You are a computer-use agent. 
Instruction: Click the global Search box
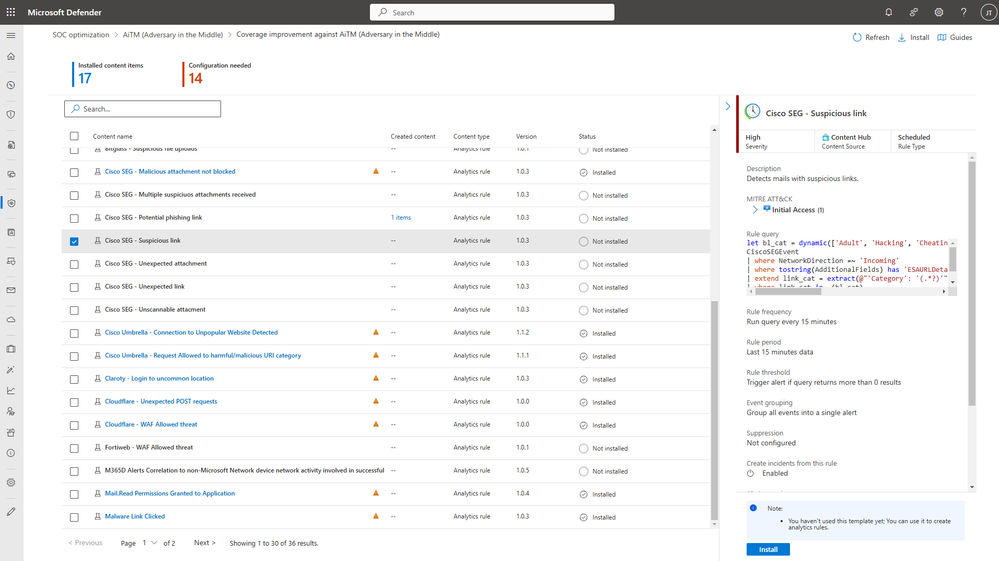[x=492, y=12]
